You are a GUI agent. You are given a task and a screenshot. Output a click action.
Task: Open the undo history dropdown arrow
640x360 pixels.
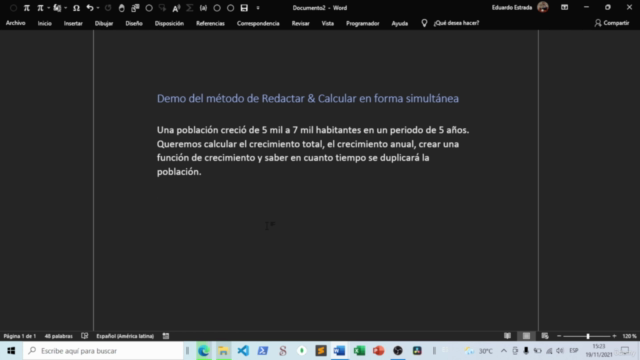click(x=98, y=8)
